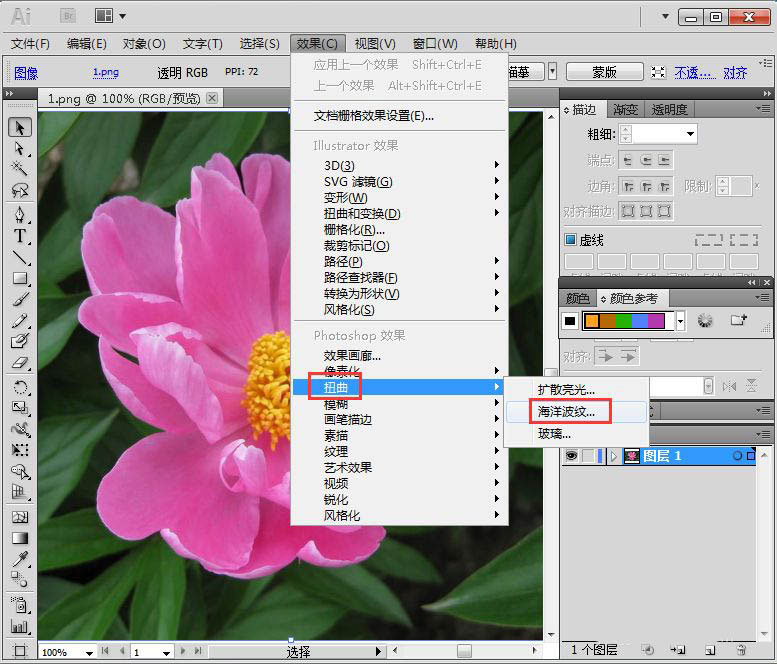The height and width of the screenshot is (664, 777).
Task: Switch to the 透明度 tab
Action: tap(669, 109)
